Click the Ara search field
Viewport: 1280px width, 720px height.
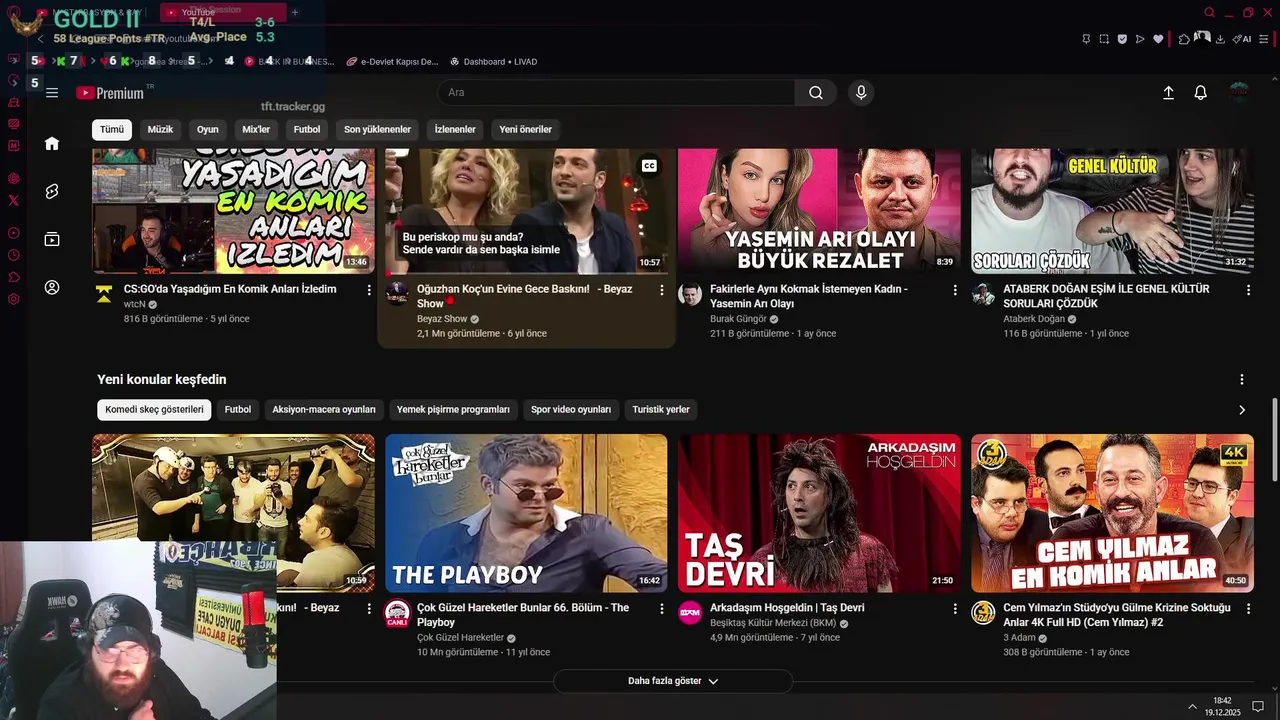coord(617,93)
